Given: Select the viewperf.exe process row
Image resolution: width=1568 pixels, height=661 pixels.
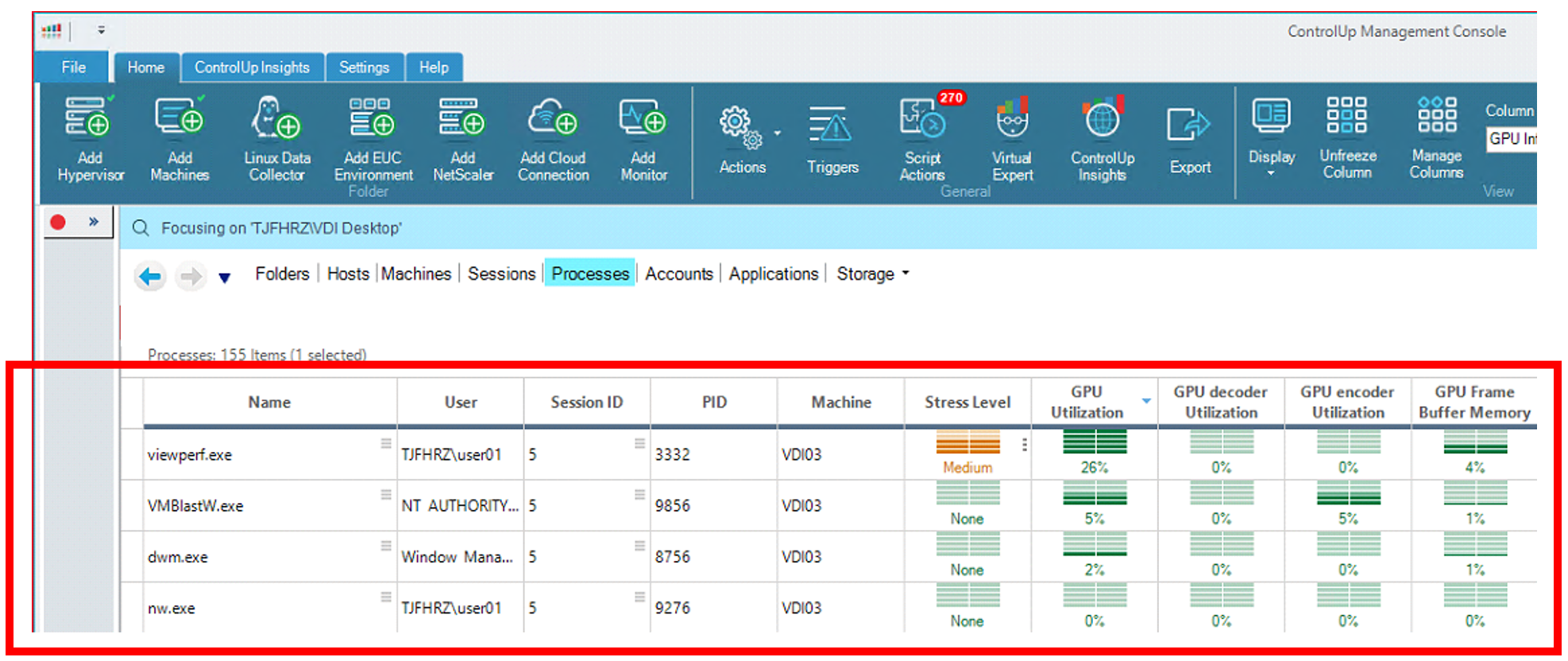Looking at the screenshot, I should [829, 454].
